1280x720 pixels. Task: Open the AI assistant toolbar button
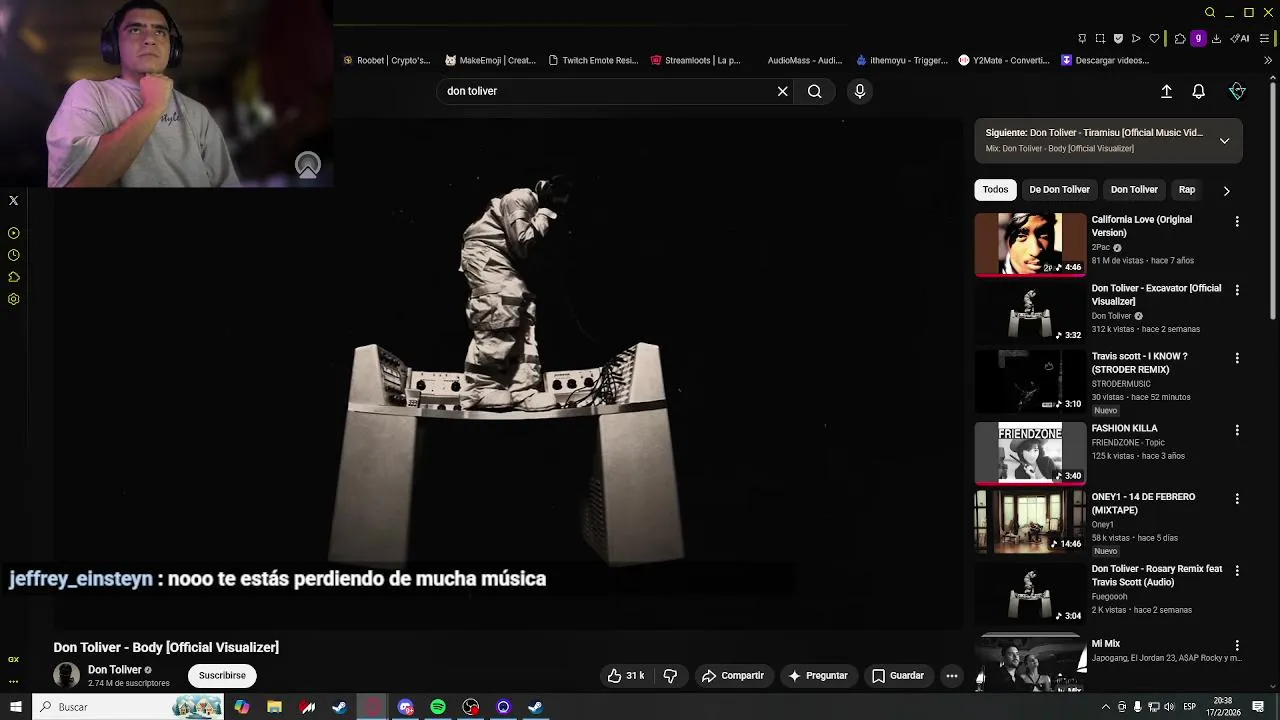click(1239, 39)
